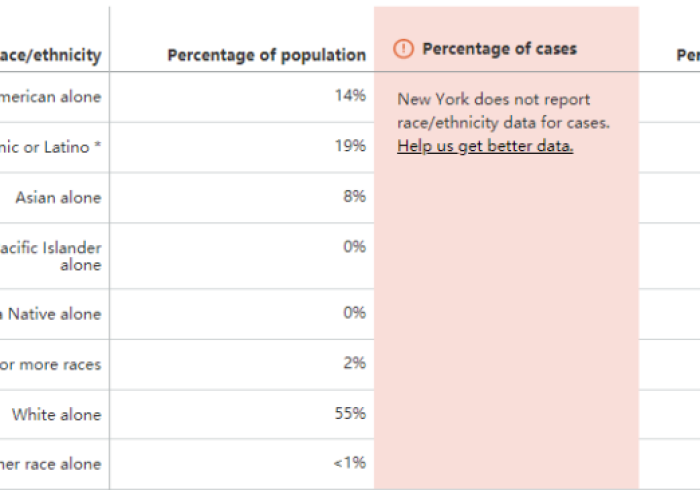This screenshot has height=490, width=700.
Task: Click the 14% population cell
Action: click(351, 96)
